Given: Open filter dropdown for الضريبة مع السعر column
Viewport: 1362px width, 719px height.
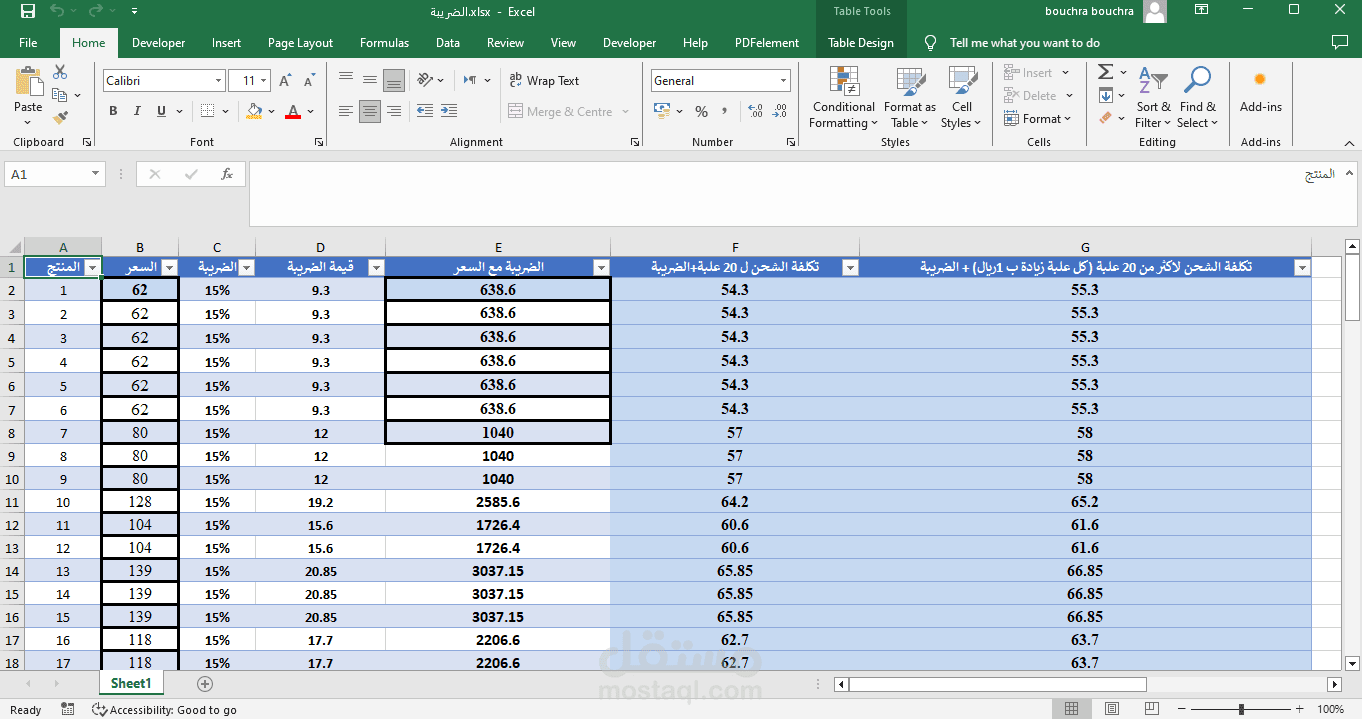Looking at the screenshot, I should pyautogui.click(x=601, y=267).
